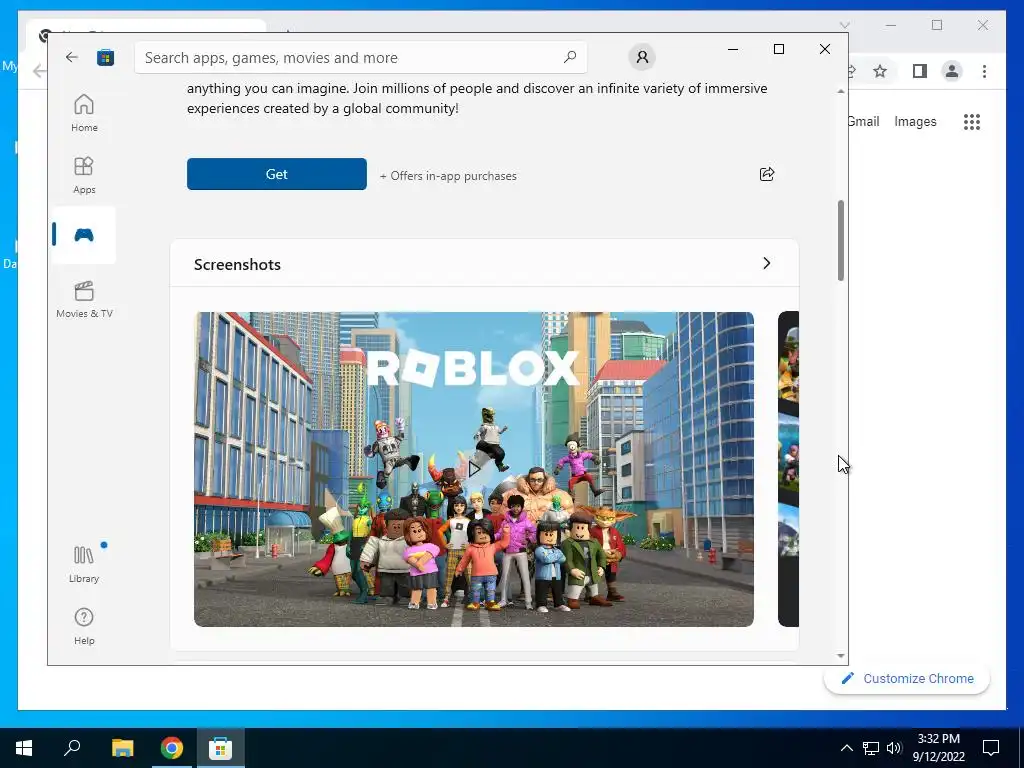This screenshot has width=1024, height=768.
Task: Open the Store user account icon
Action: click(642, 57)
